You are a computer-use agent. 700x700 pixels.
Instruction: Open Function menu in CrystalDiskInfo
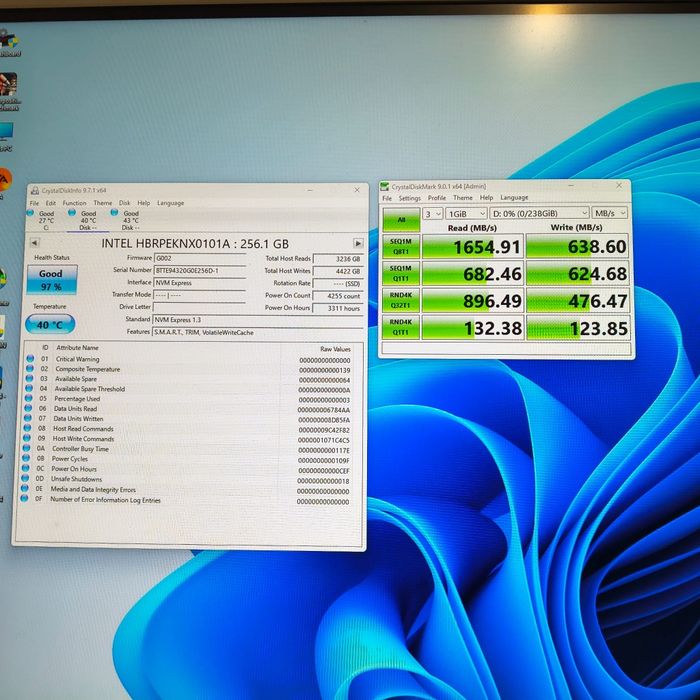click(x=74, y=203)
